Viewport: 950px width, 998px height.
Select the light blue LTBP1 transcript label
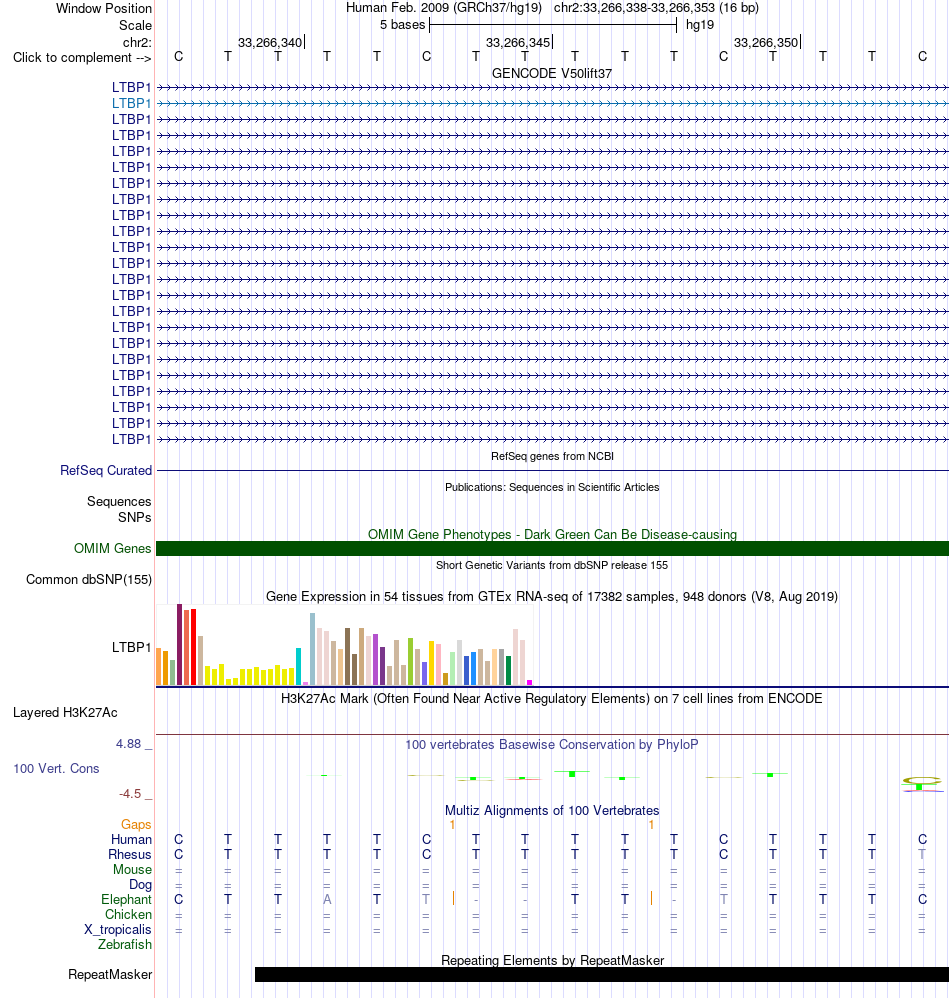[132, 103]
